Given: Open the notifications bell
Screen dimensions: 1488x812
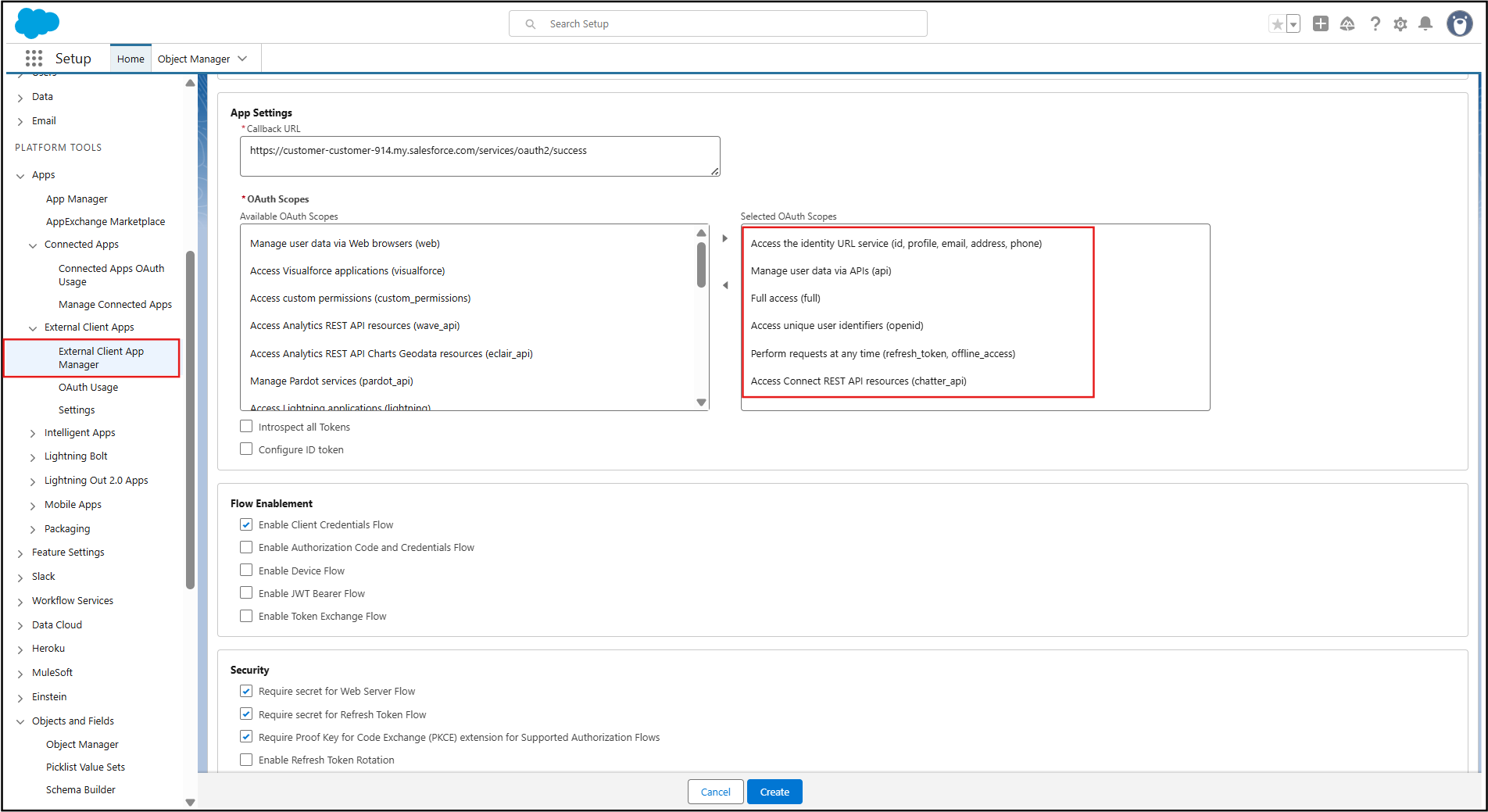Looking at the screenshot, I should 1425,23.
